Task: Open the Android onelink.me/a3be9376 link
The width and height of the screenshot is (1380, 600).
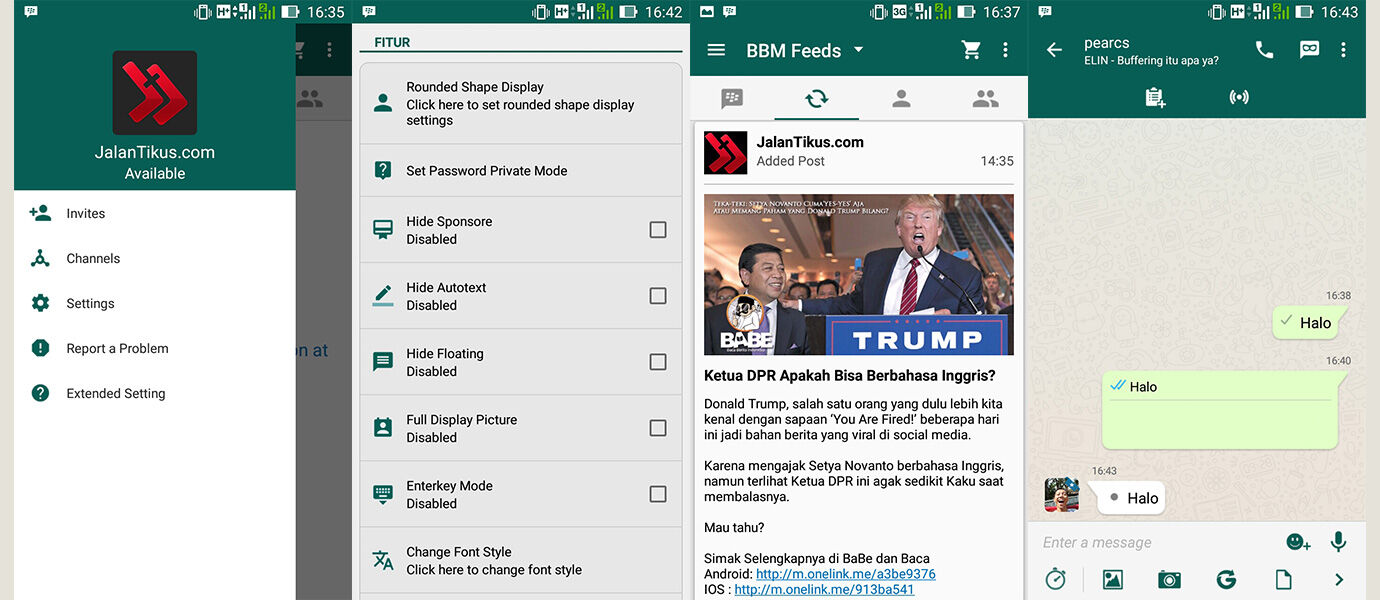Action: click(846, 574)
